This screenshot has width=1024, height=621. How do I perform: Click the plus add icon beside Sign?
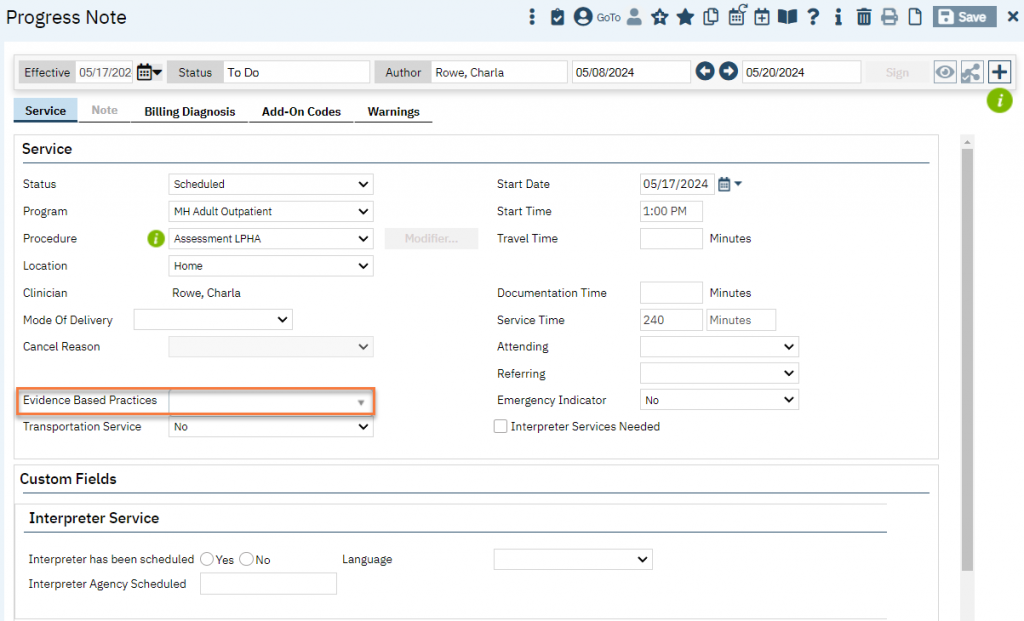coord(999,72)
